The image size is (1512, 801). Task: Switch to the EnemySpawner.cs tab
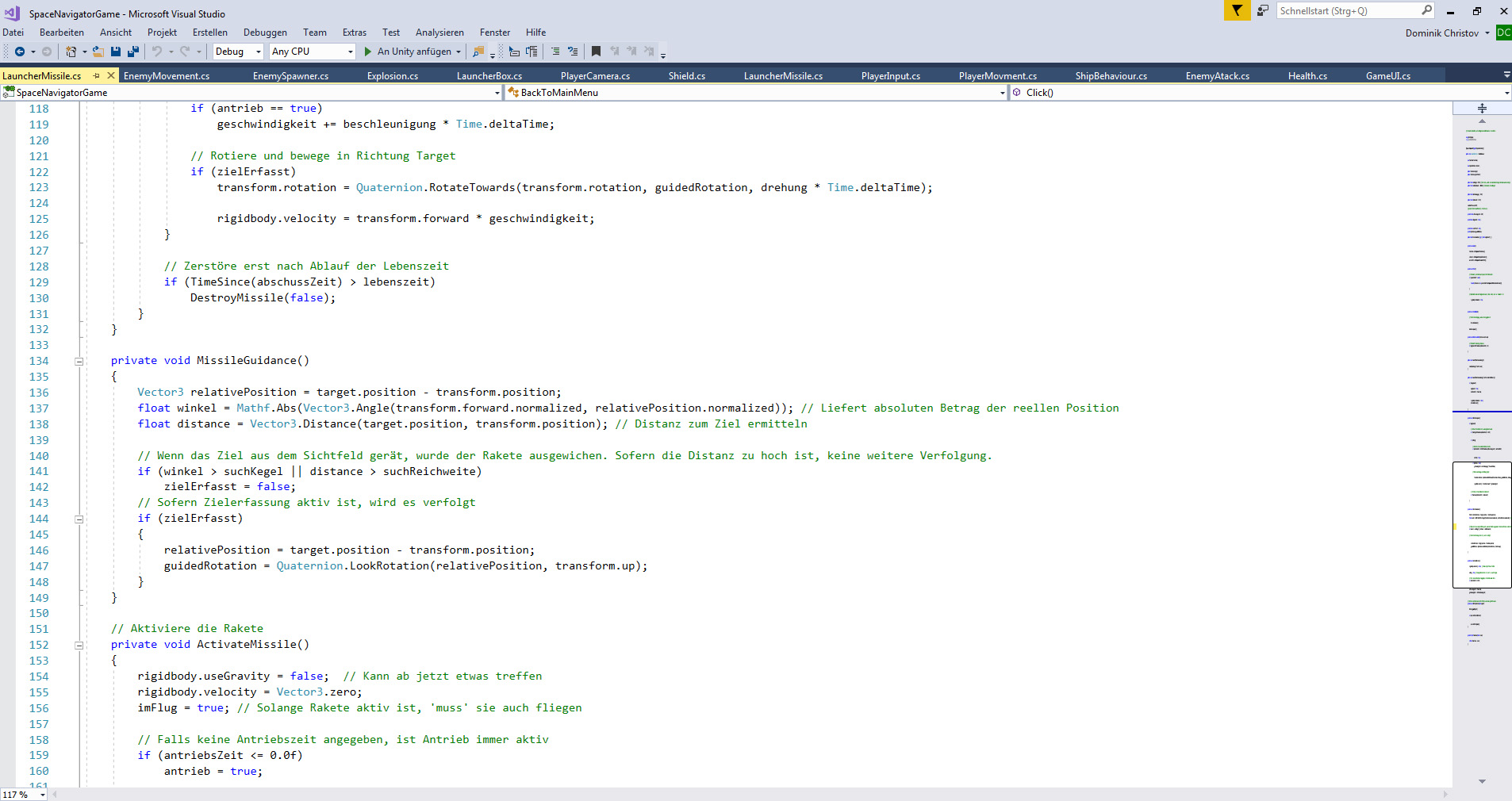pos(290,76)
